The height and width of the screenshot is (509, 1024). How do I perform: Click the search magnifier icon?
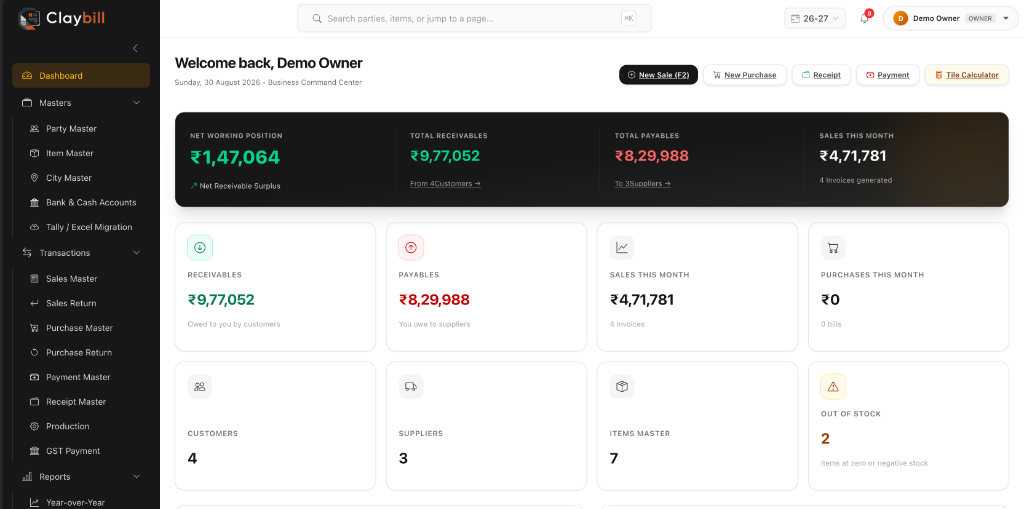click(x=317, y=18)
